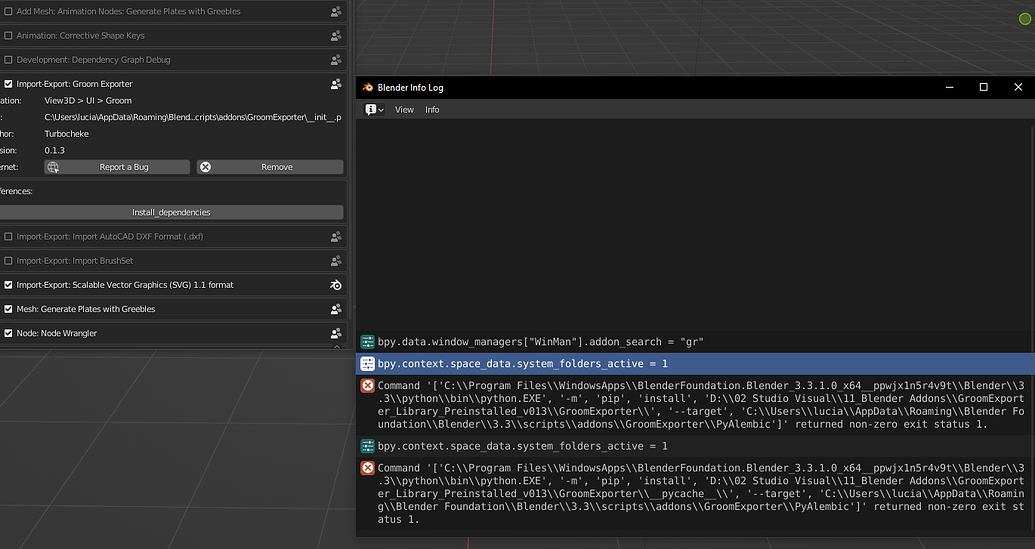Viewport: 1035px width, 549px height.
Task: Minimize the Blender Info Log window
Action: click(949, 87)
